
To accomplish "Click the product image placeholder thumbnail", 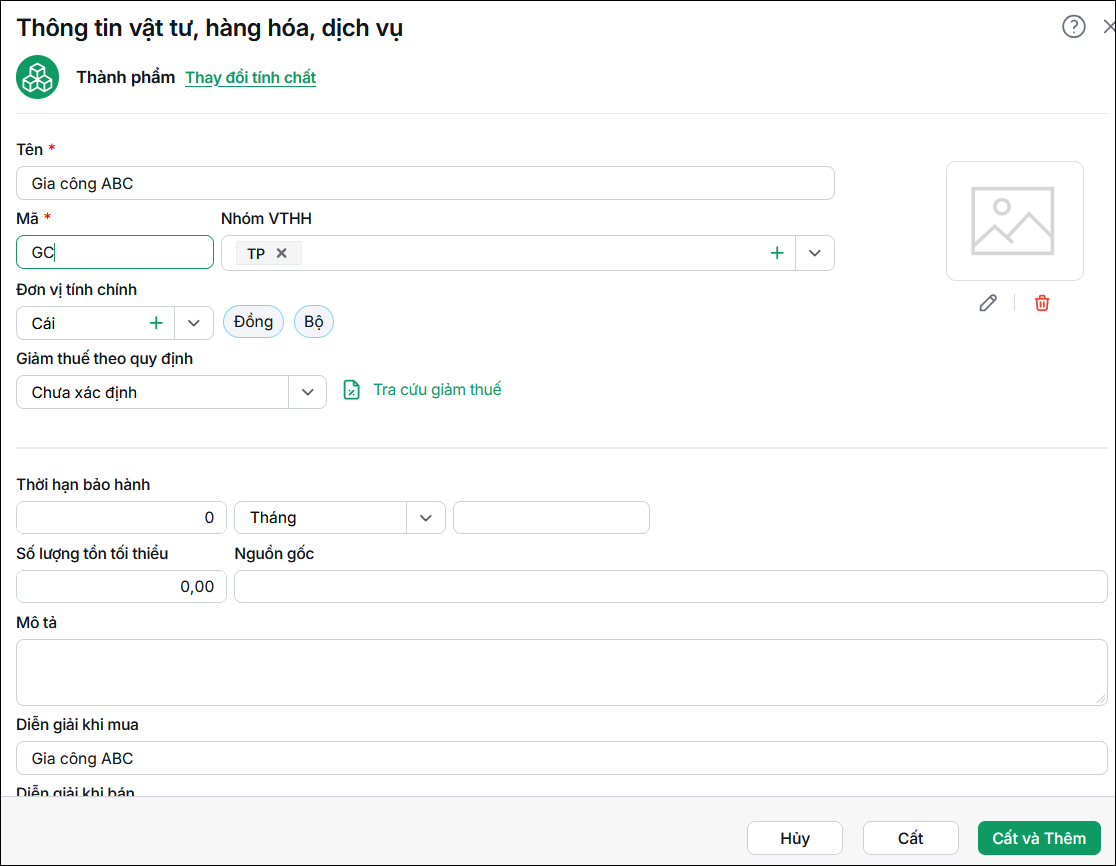I will pyautogui.click(x=1014, y=221).
